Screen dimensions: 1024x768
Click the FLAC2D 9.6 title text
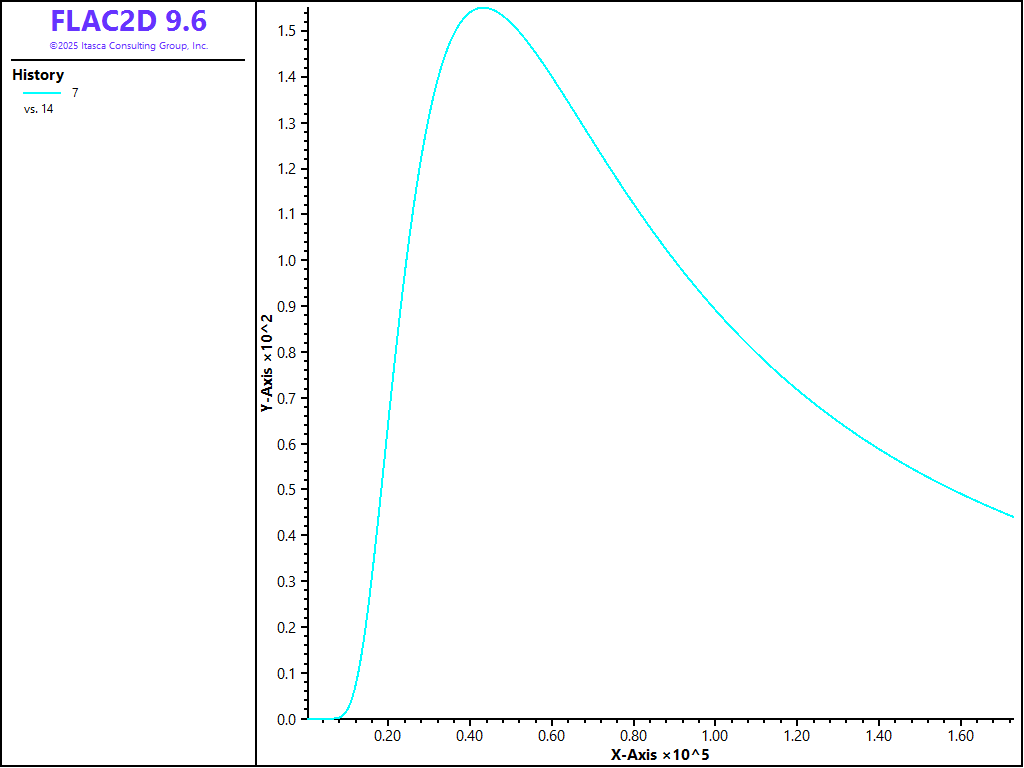(128, 21)
